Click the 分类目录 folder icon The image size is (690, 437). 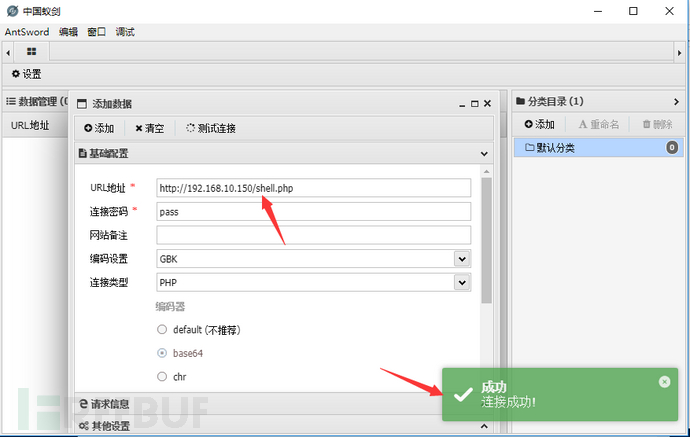520,101
